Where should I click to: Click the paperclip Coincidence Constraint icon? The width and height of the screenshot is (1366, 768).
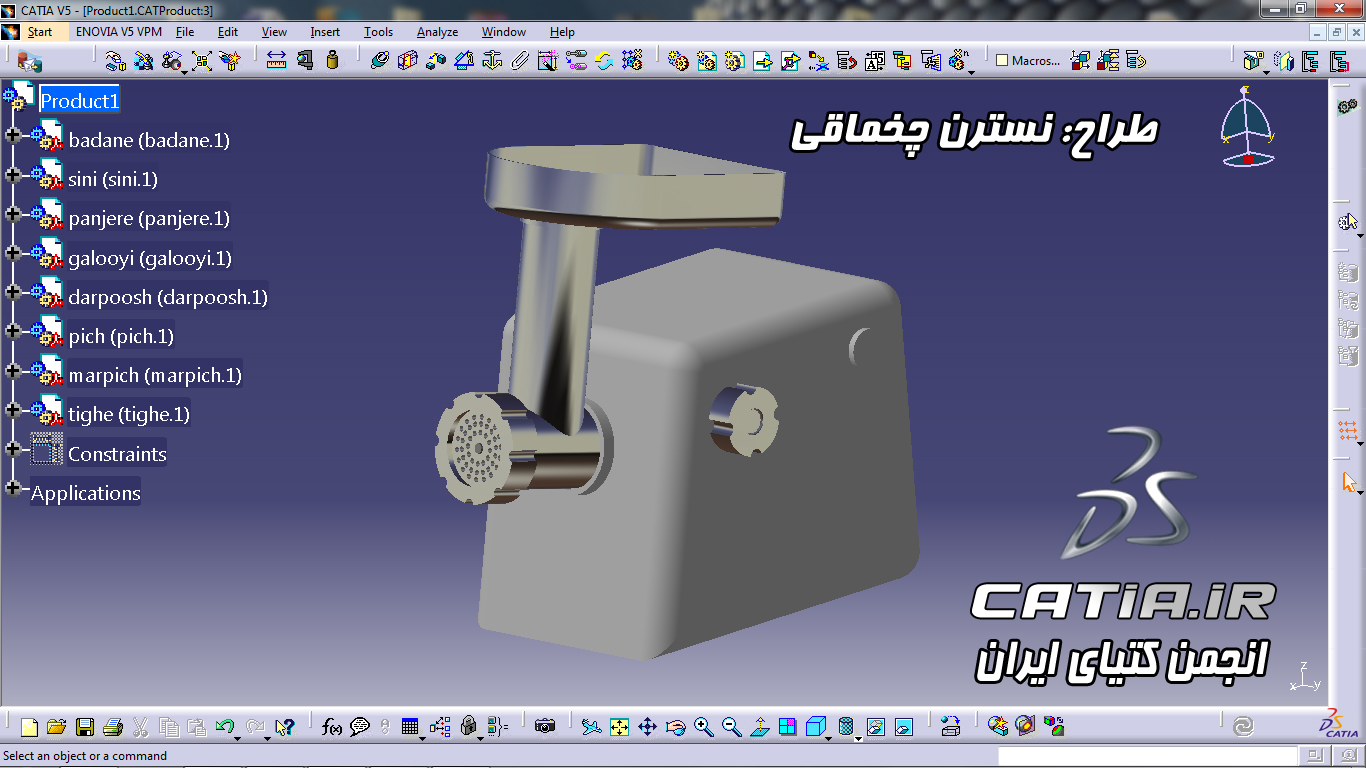point(519,60)
